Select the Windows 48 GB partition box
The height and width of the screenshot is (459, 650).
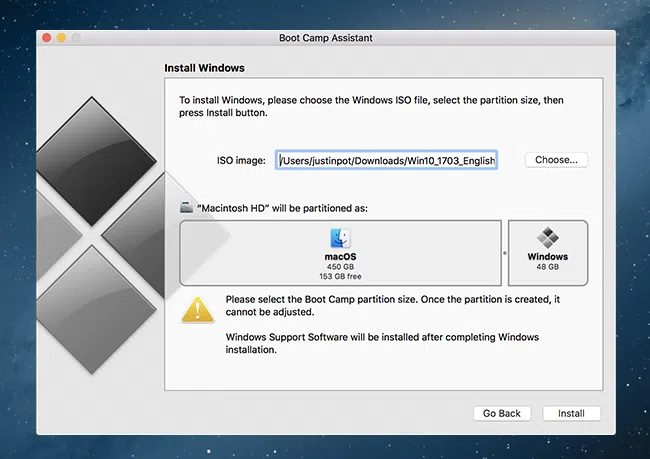(548, 253)
